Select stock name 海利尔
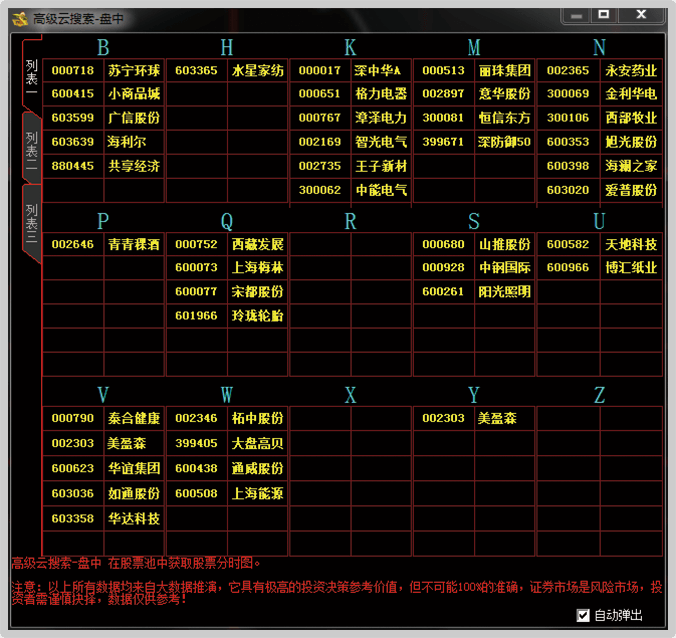 (127, 142)
